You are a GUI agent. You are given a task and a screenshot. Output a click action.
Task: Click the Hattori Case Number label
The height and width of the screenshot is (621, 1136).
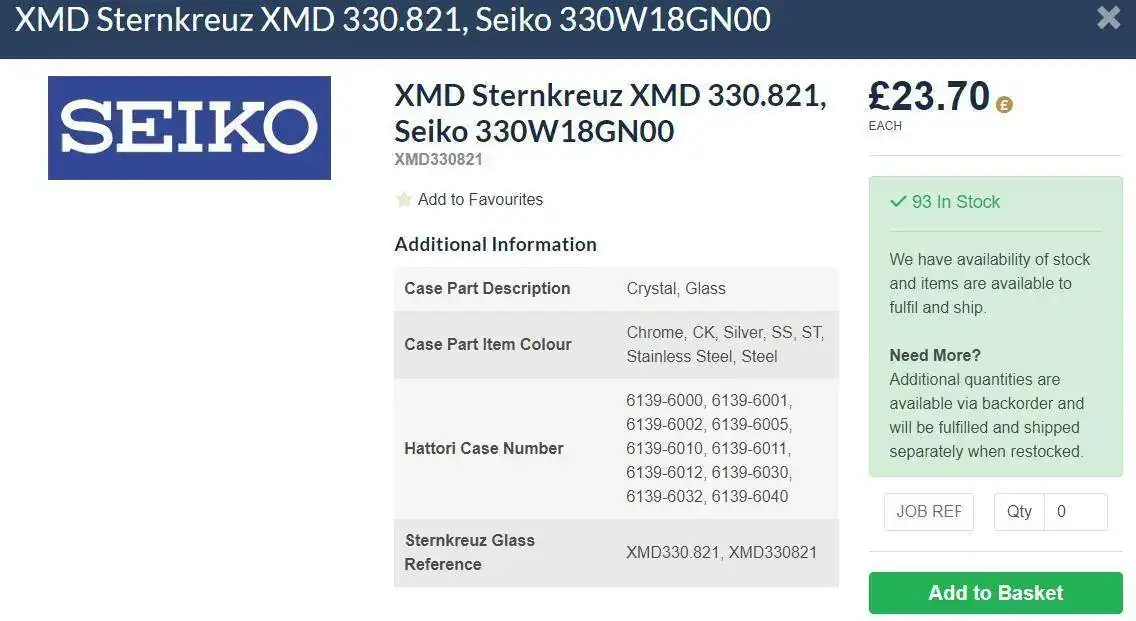[x=484, y=449]
